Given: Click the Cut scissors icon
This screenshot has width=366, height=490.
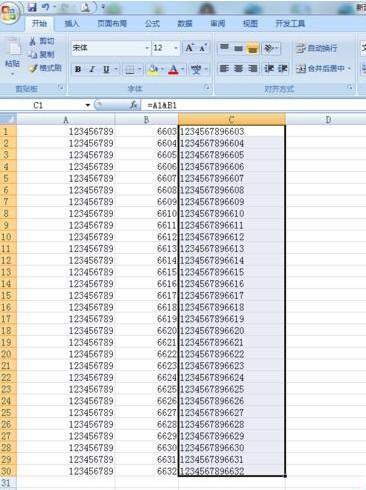Looking at the screenshot, I should [33, 41].
